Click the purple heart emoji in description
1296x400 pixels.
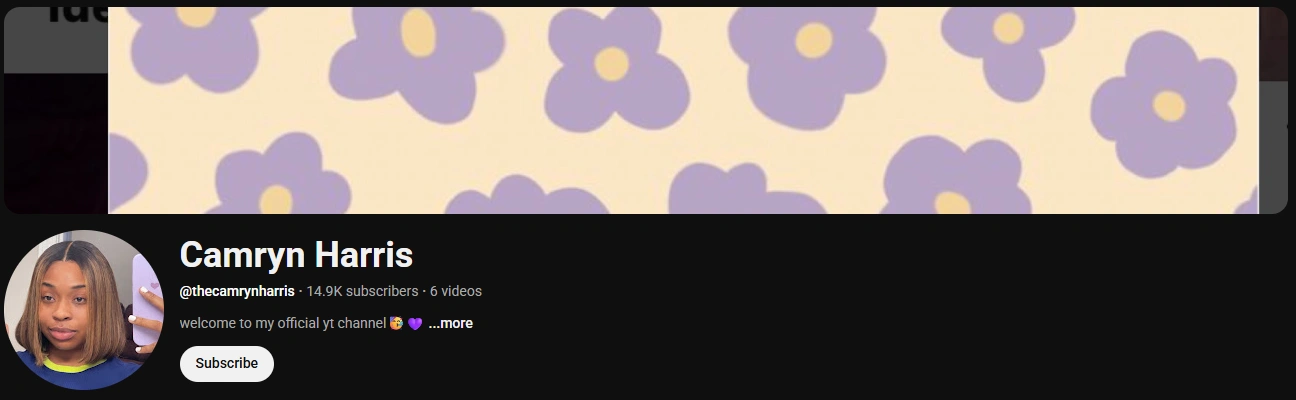click(x=415, y=324)
